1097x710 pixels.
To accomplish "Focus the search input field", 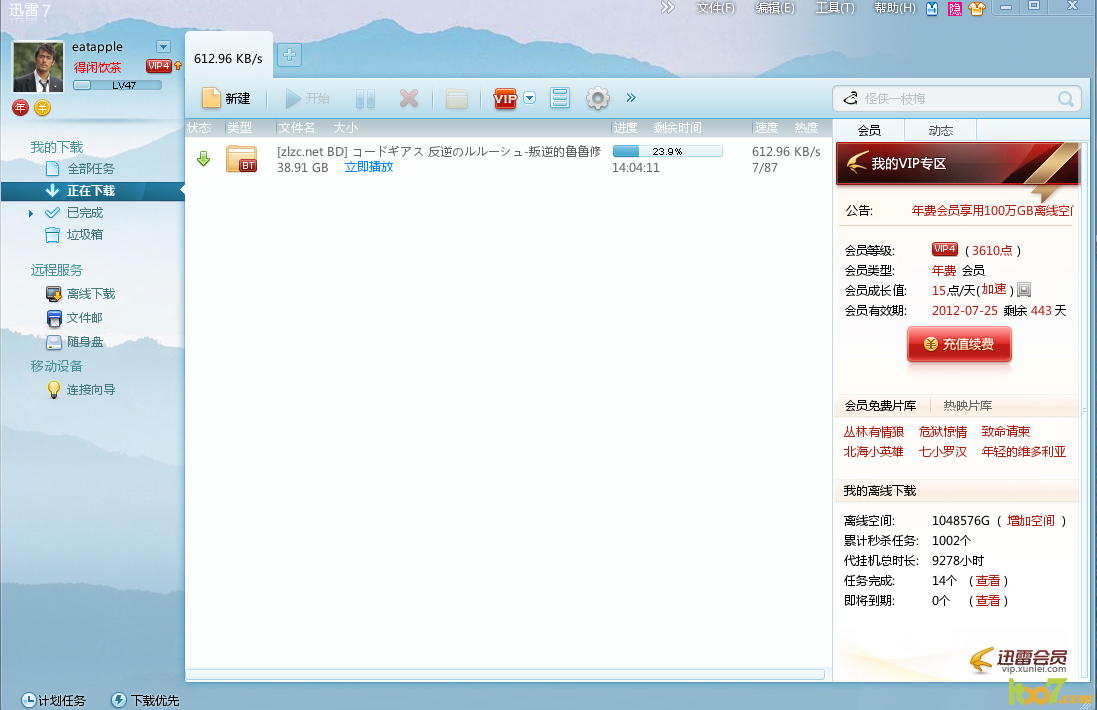I will pos(957,99).
